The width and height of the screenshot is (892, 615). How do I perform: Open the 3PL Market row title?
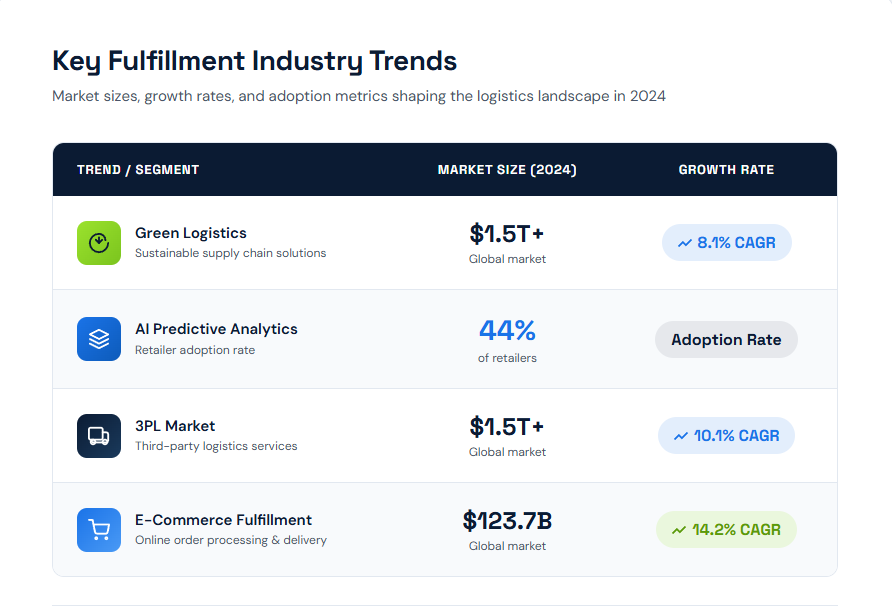[175, 426]
